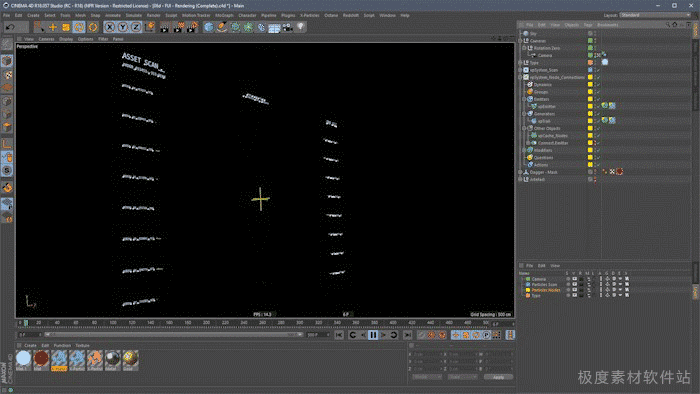Click the Render View clapperboard icon

pos(165,27)
